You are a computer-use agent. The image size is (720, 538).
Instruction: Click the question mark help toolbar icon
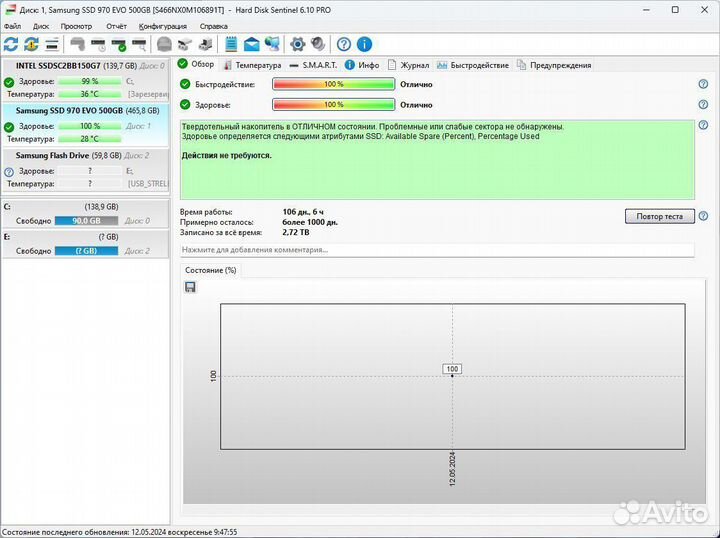tap(343, 44)
